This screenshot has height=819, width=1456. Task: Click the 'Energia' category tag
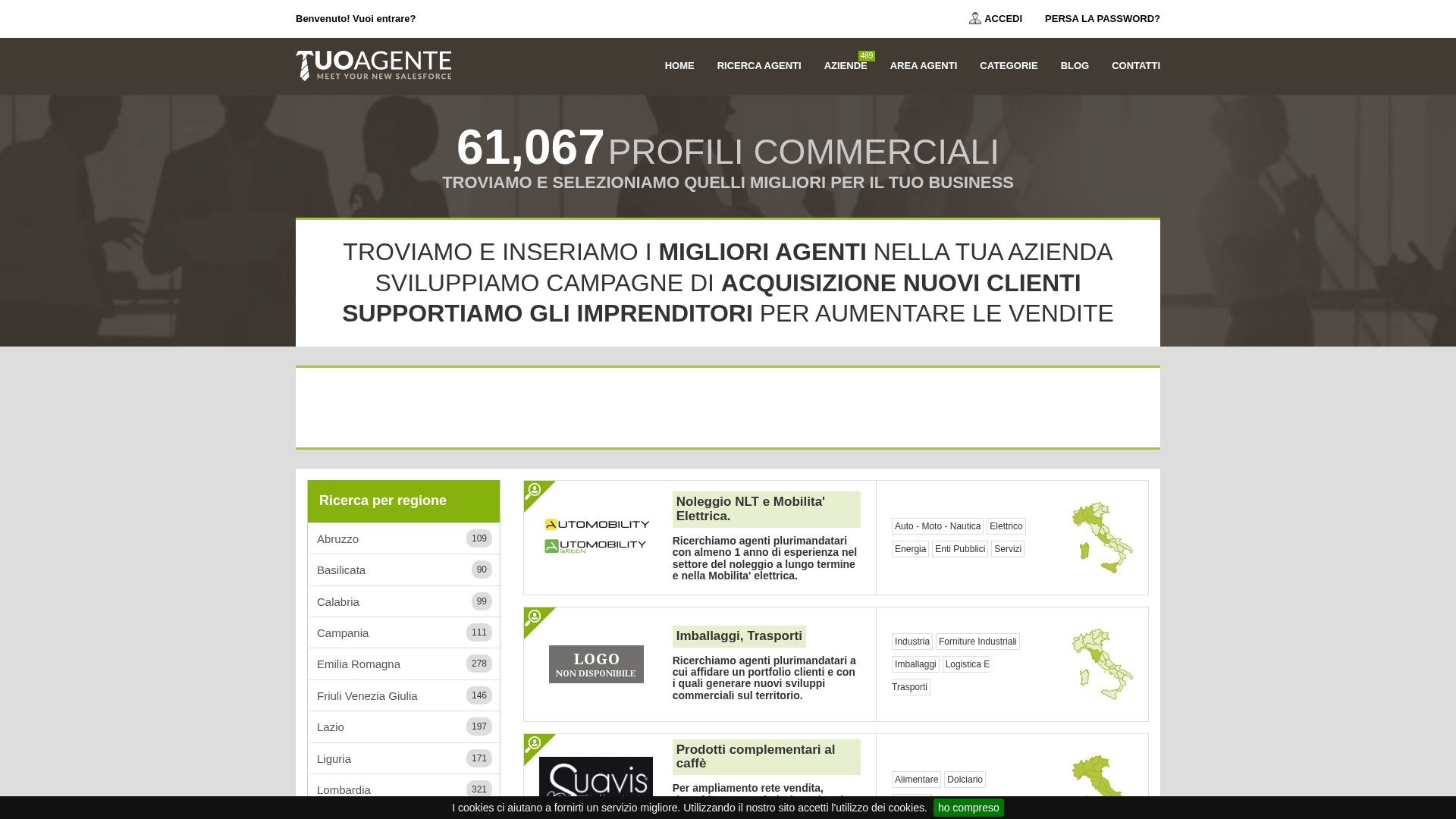point(910,549)
